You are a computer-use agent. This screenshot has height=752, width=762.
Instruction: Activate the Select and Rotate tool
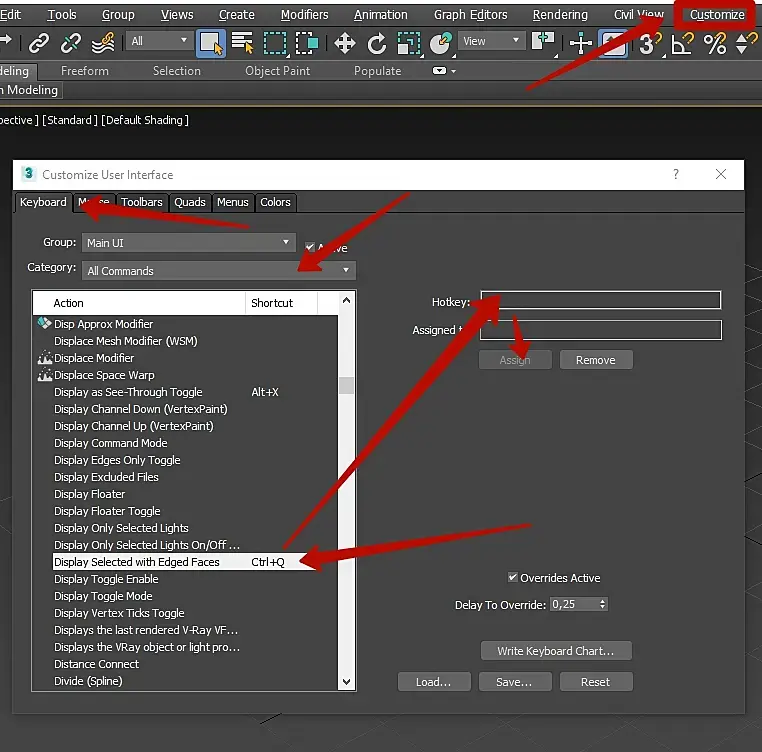pyautogui.click(x=377, y=43)
